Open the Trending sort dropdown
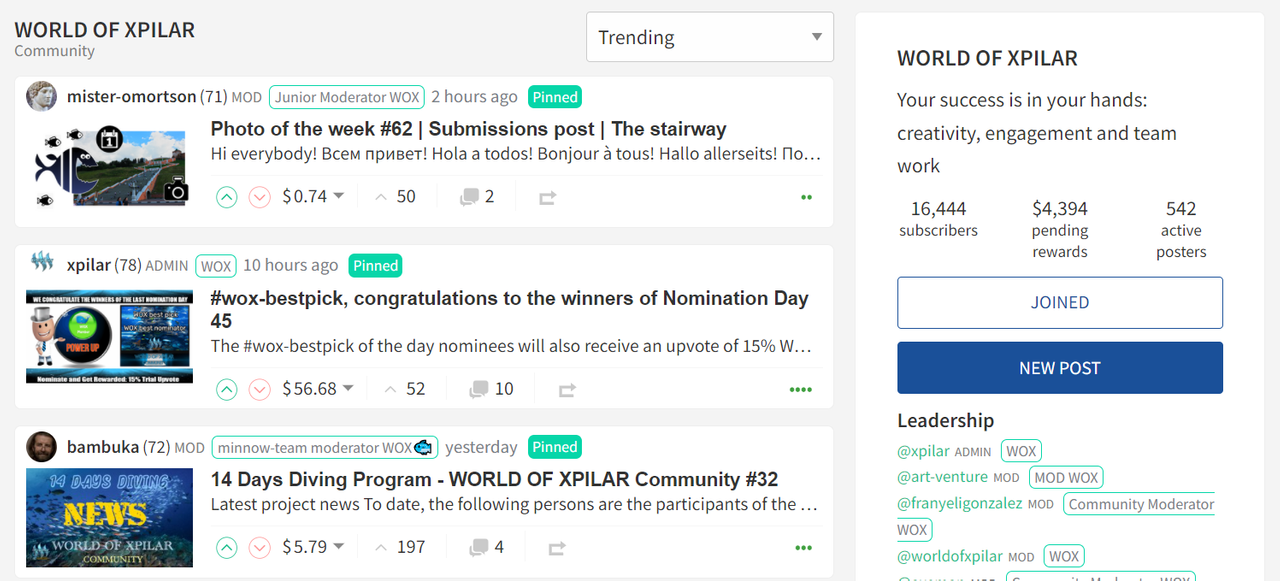 [x=710, y=37]
